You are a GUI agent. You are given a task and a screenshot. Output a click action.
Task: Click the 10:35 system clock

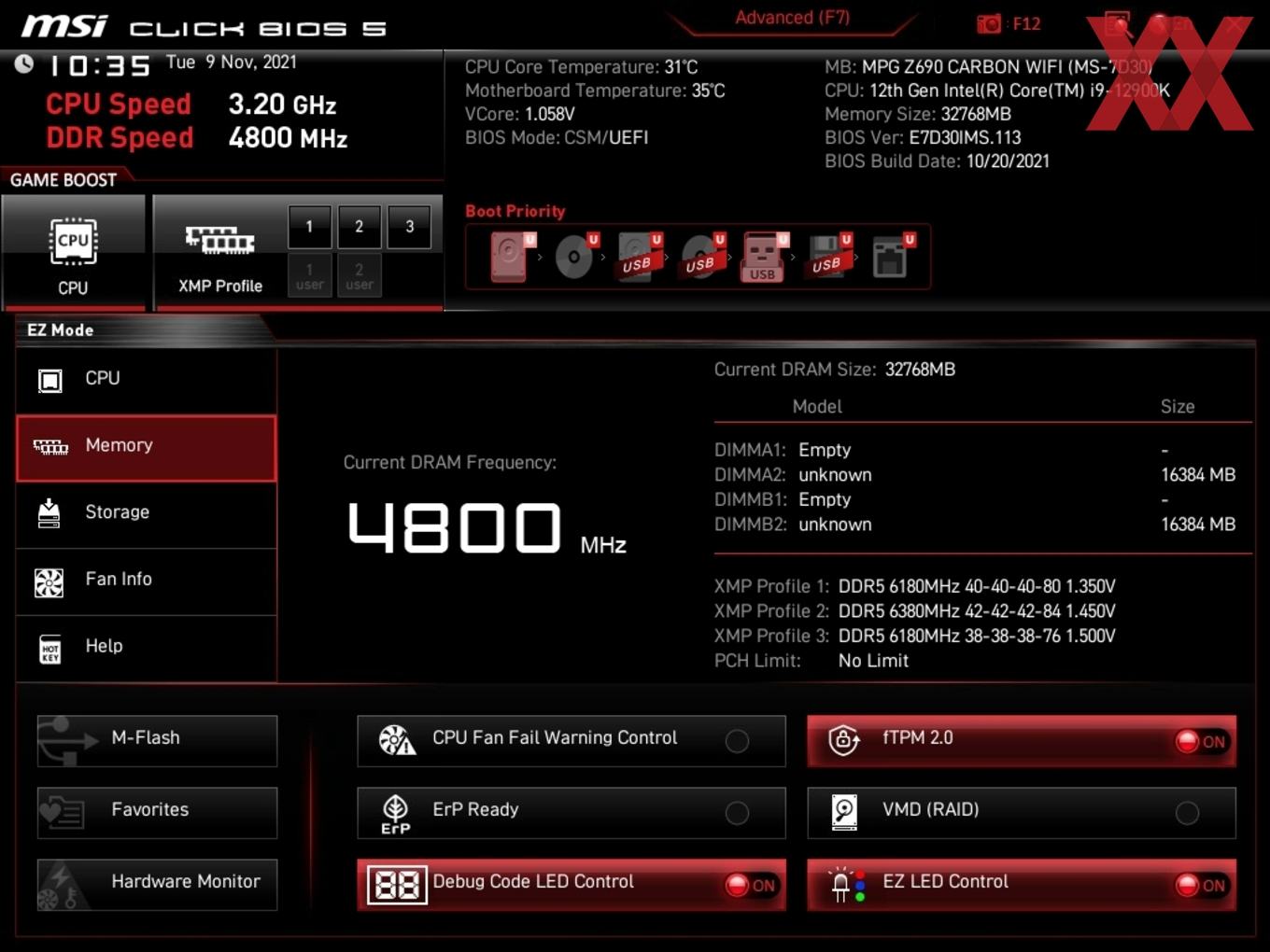pos(99,65)
